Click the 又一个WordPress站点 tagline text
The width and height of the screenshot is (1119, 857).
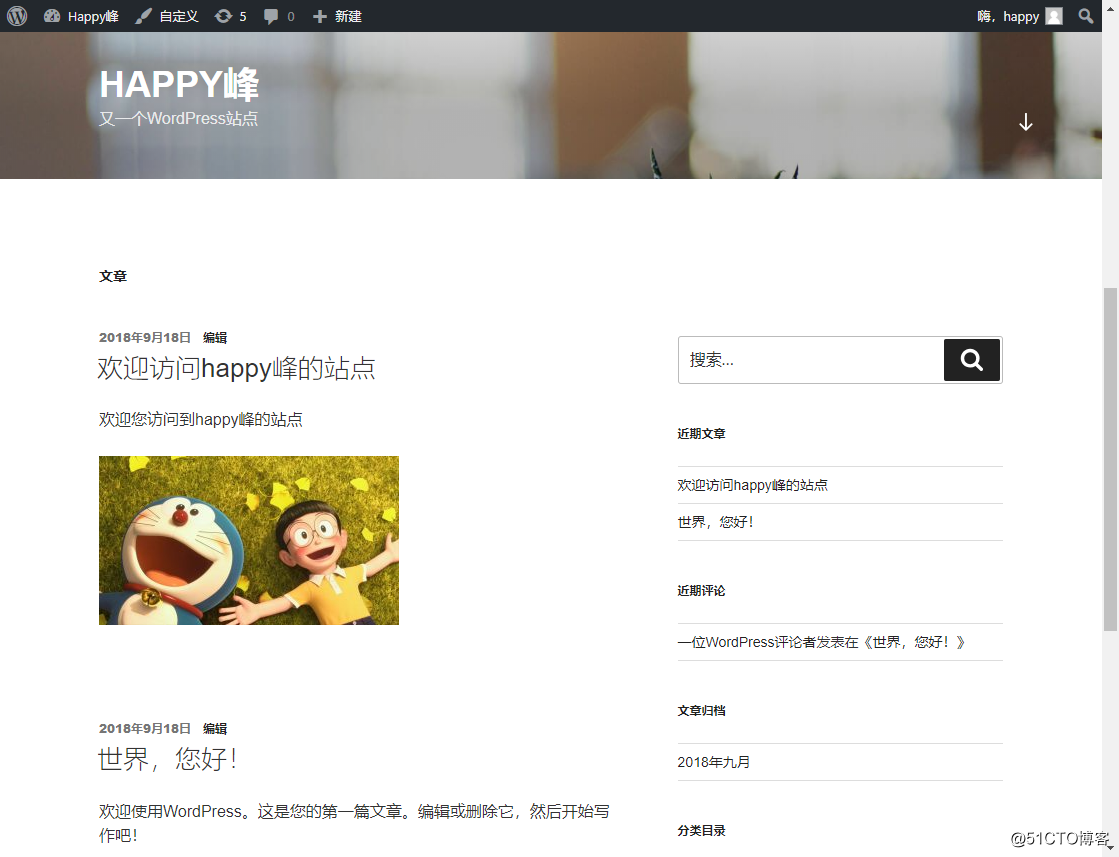click(x=178, y=118)
